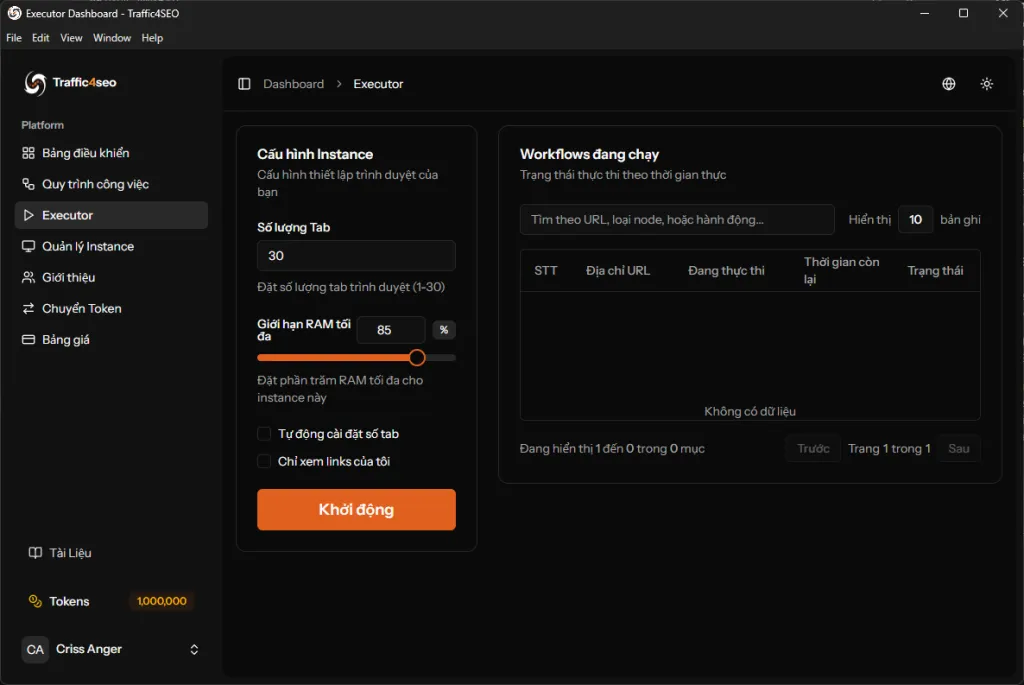The image size is (1024, 685).
Task: Click the Quy trình công việc icon
Action: [28, 184]
